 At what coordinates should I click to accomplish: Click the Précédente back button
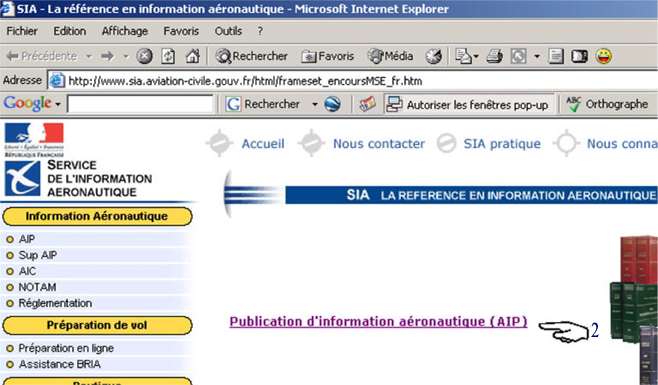pos(42,56)
